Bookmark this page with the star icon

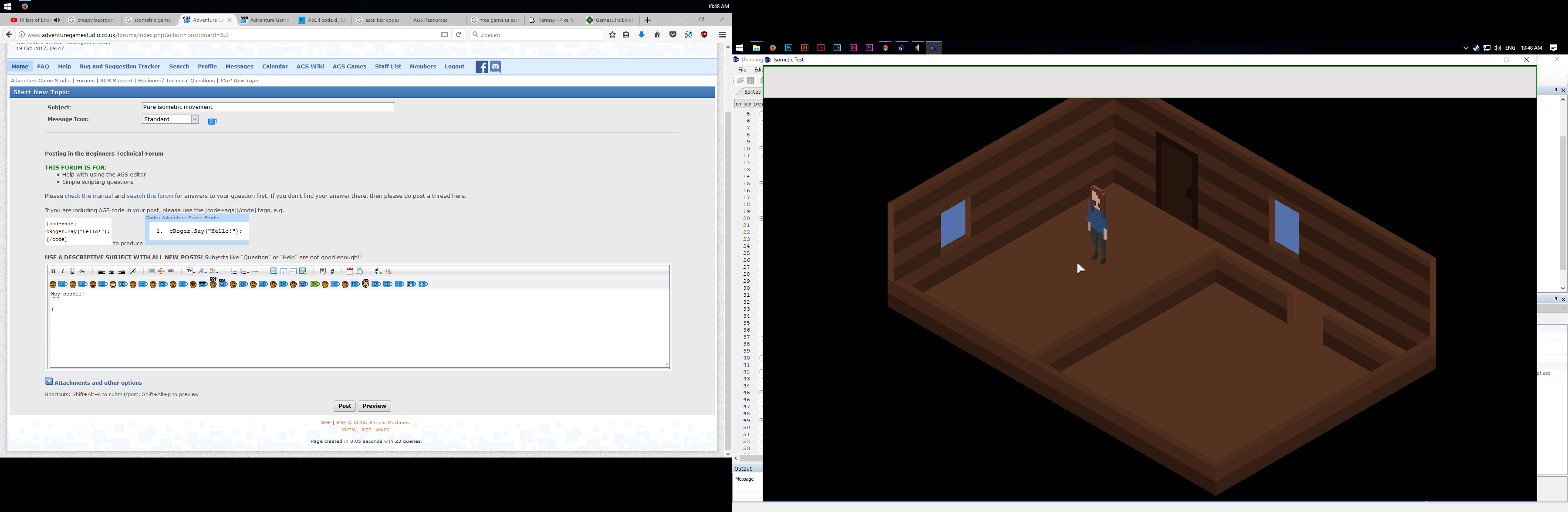[612, 35]
